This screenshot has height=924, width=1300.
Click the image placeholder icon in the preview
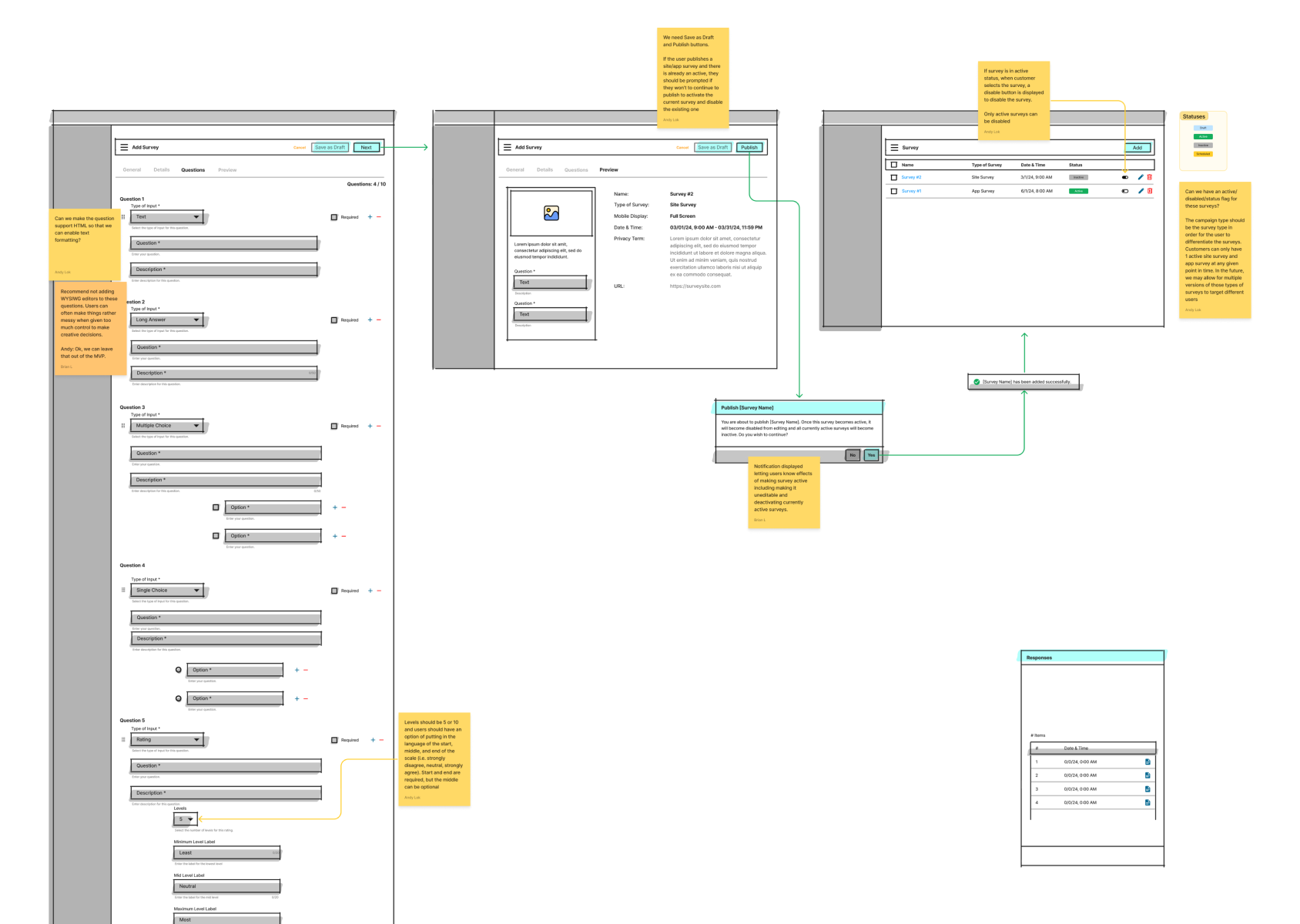pos(551,213)
